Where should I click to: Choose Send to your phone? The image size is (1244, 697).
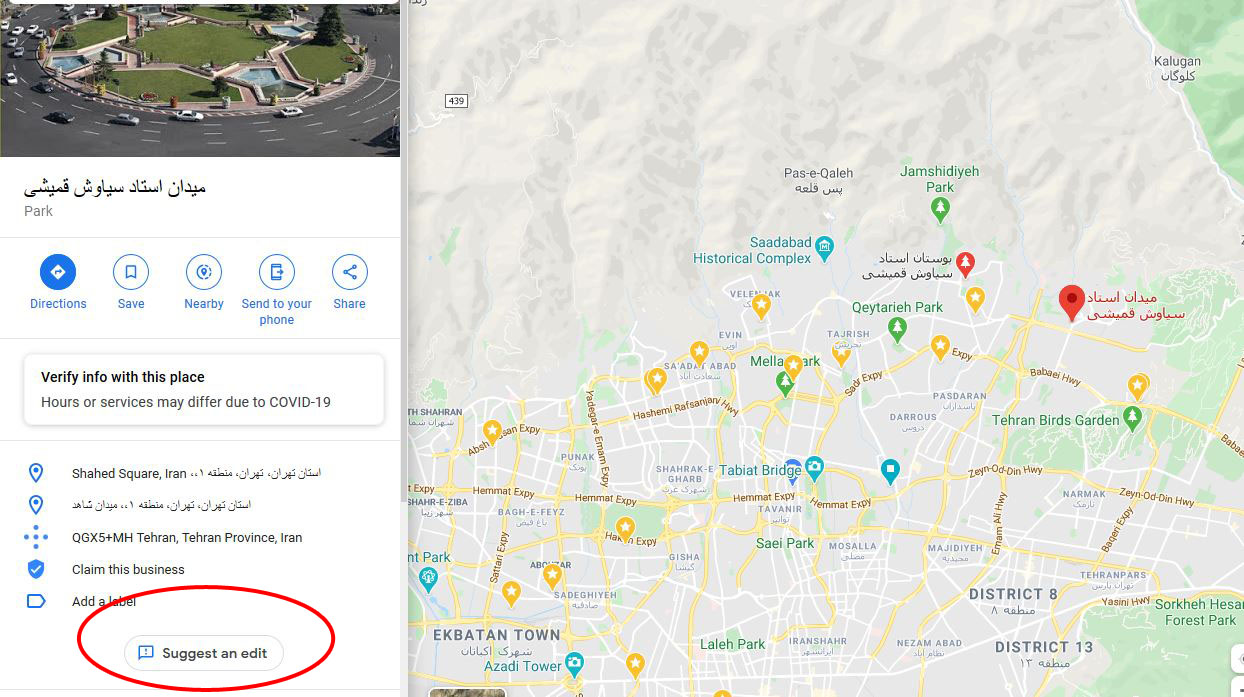(277, 272)
